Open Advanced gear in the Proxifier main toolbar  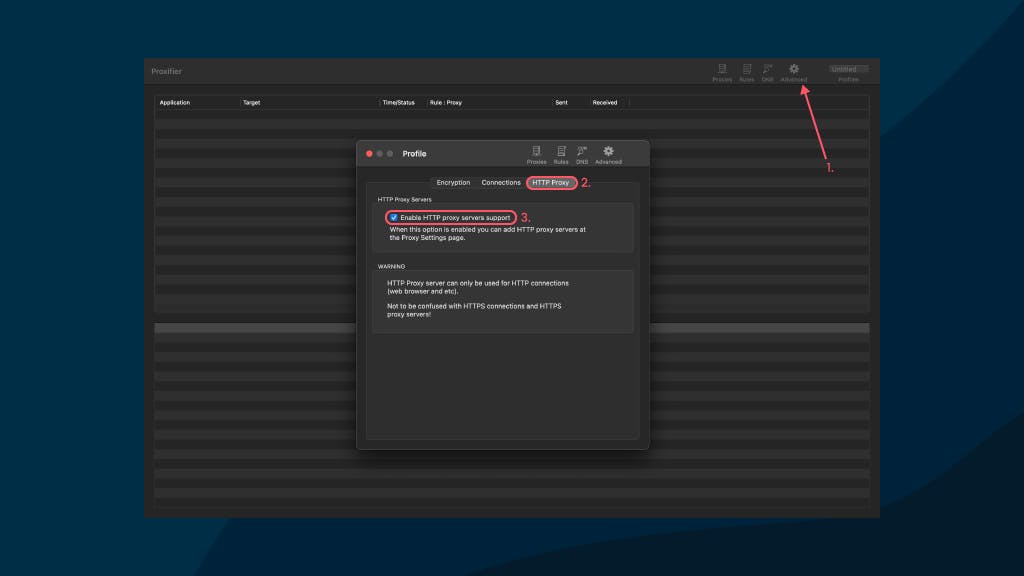coord(793,72)
